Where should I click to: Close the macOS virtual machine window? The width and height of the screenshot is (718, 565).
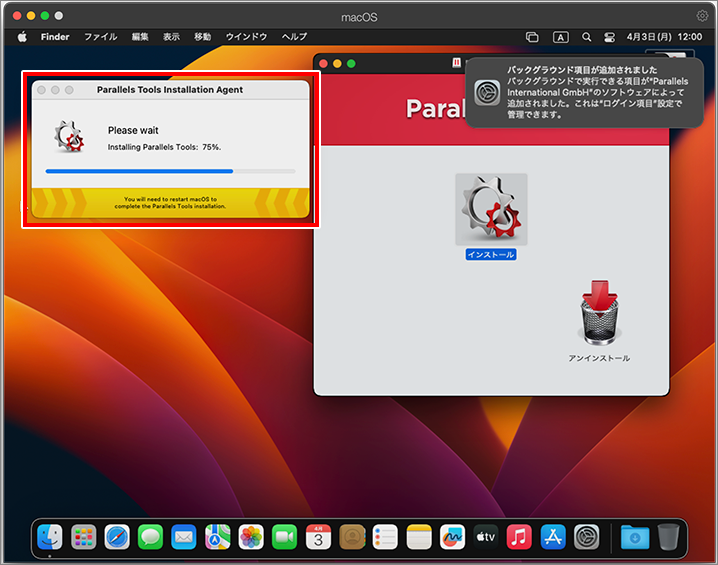17,16
